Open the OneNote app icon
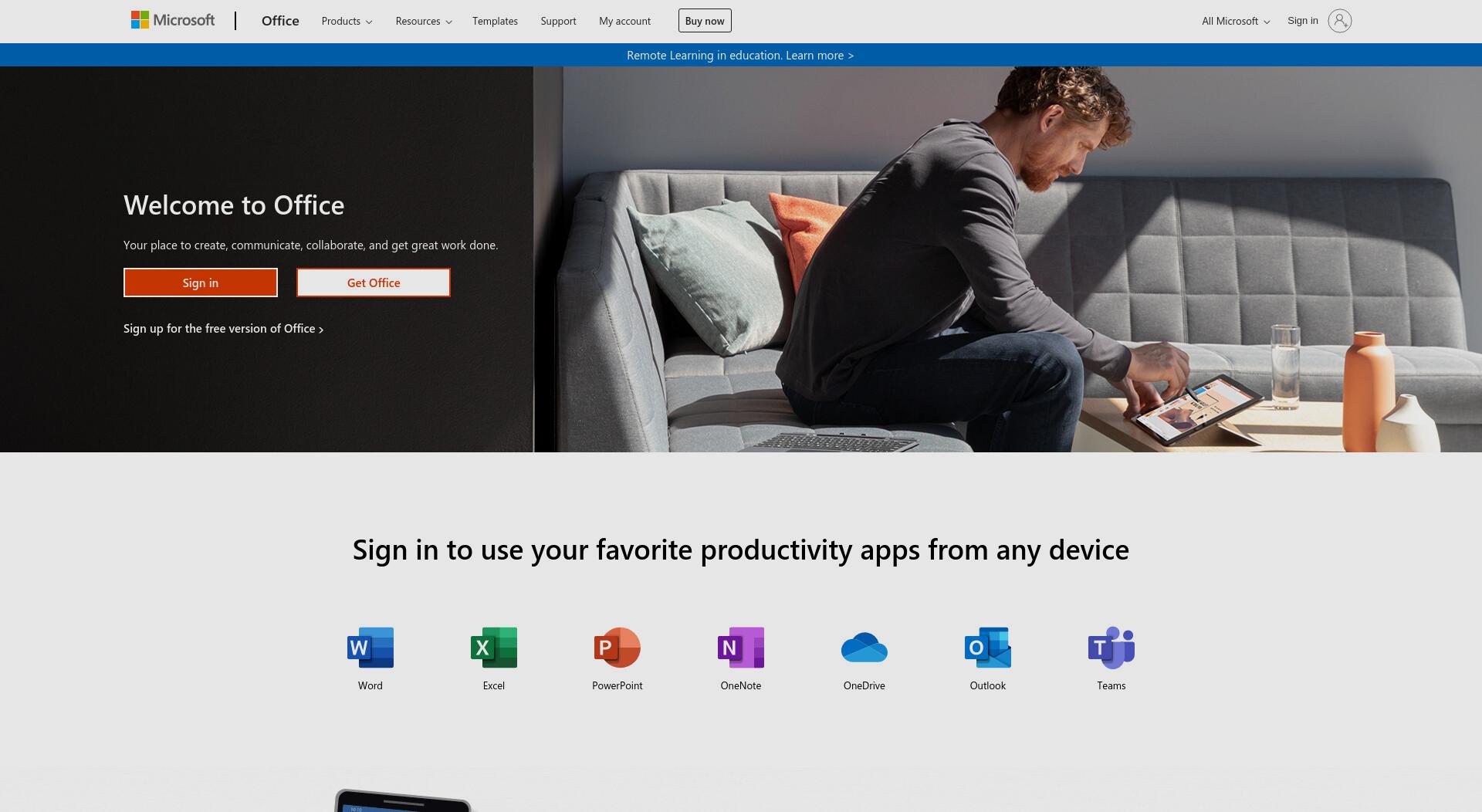 (x=741, y=647)
